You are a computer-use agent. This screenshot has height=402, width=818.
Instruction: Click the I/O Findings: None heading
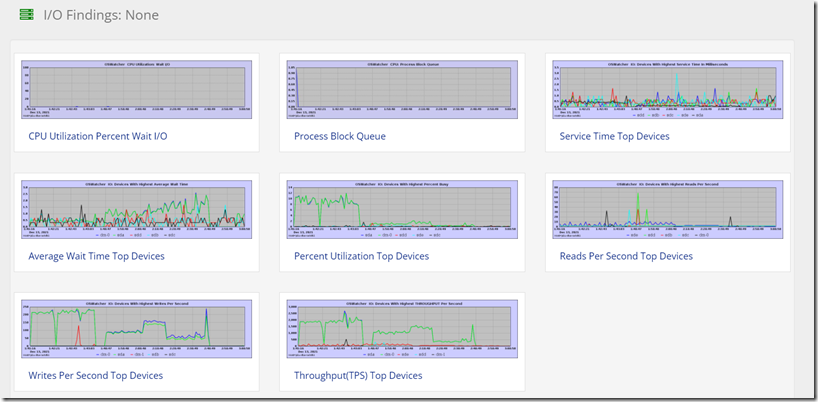(x=101, y=15)
